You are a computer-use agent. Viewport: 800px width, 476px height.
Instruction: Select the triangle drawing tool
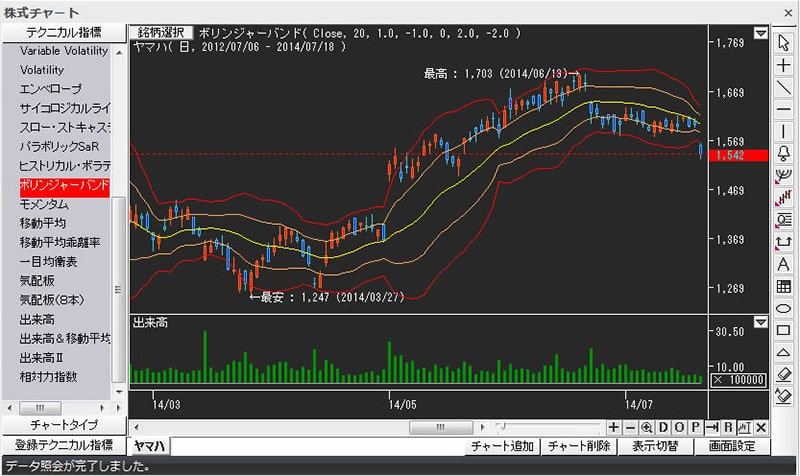point(783,352)
